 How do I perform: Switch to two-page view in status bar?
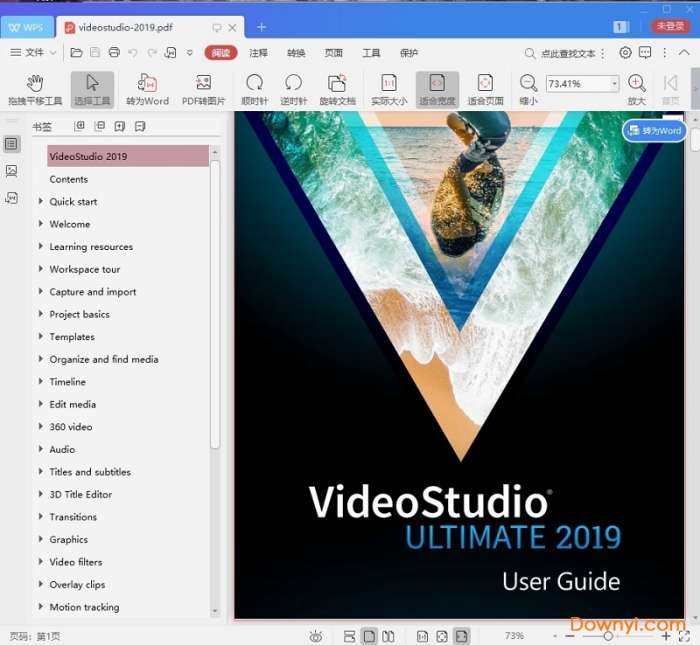point(388,636)
